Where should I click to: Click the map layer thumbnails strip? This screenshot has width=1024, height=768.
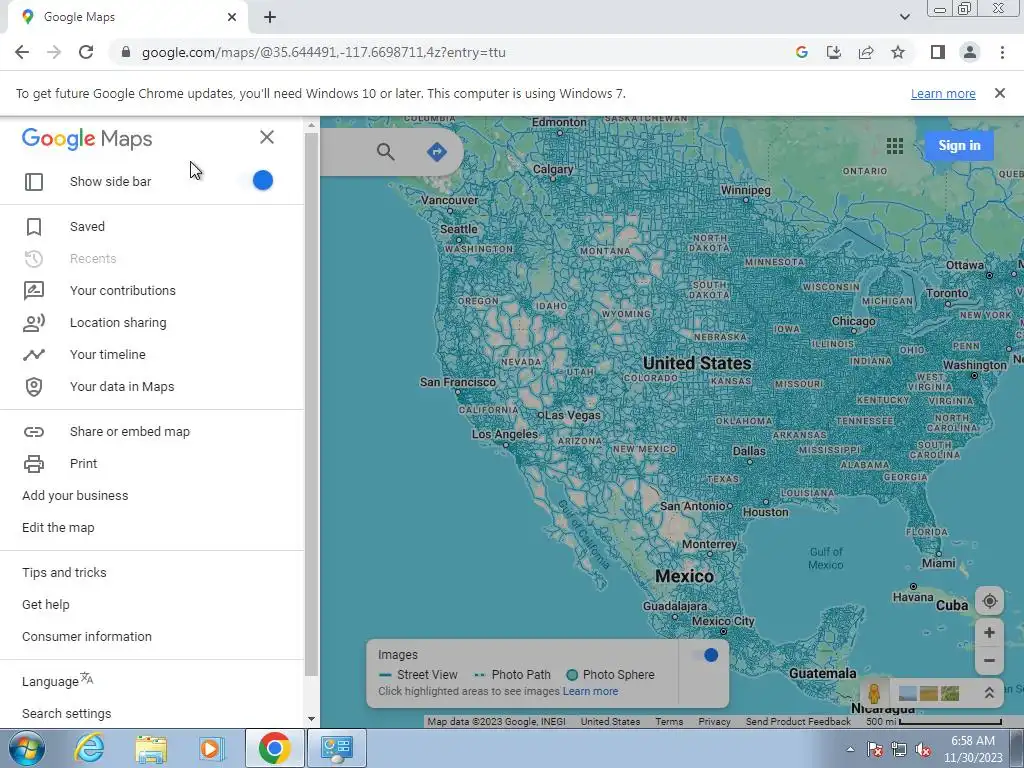(x=929, y=693)
